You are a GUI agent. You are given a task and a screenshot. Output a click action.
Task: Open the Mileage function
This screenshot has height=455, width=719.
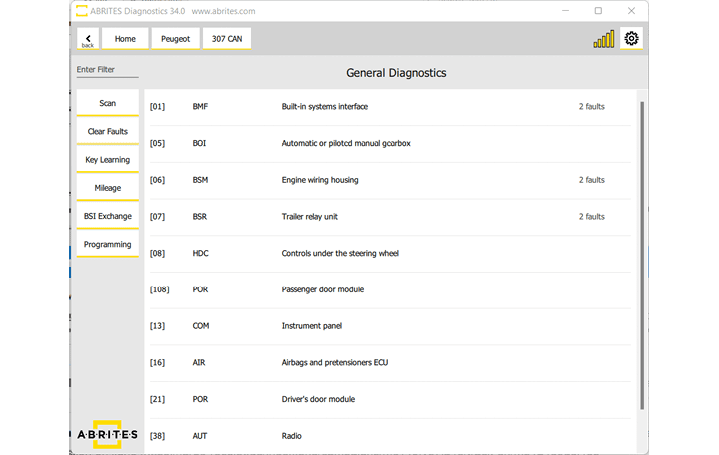click(107, 188)
